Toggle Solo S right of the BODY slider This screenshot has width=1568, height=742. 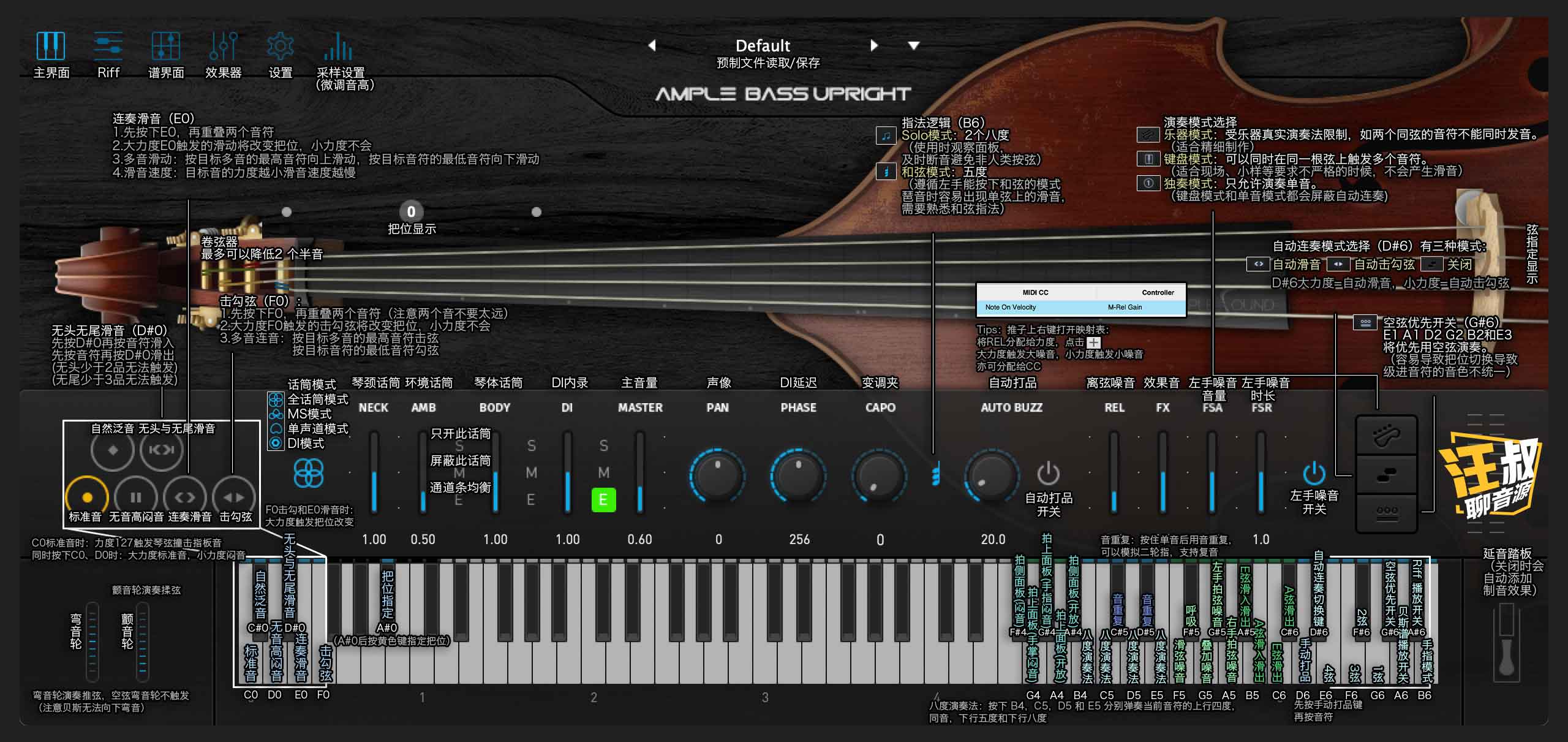(x=532, y=445)
